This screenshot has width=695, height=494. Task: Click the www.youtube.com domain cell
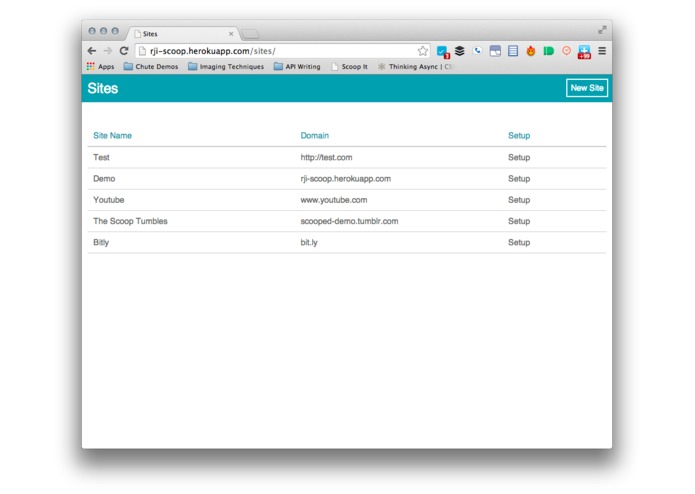pyautogui.click(x=334, y=200)
